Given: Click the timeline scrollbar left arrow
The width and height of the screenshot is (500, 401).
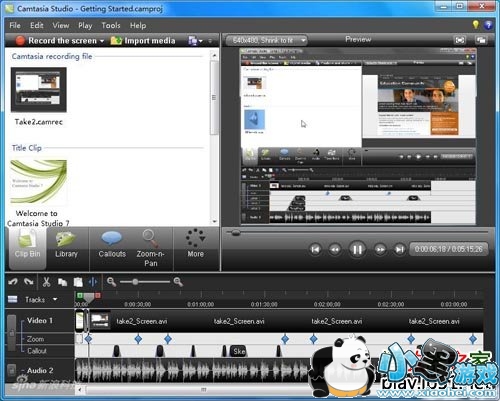Looking at the screenshot, I should [x=80, y=389].
